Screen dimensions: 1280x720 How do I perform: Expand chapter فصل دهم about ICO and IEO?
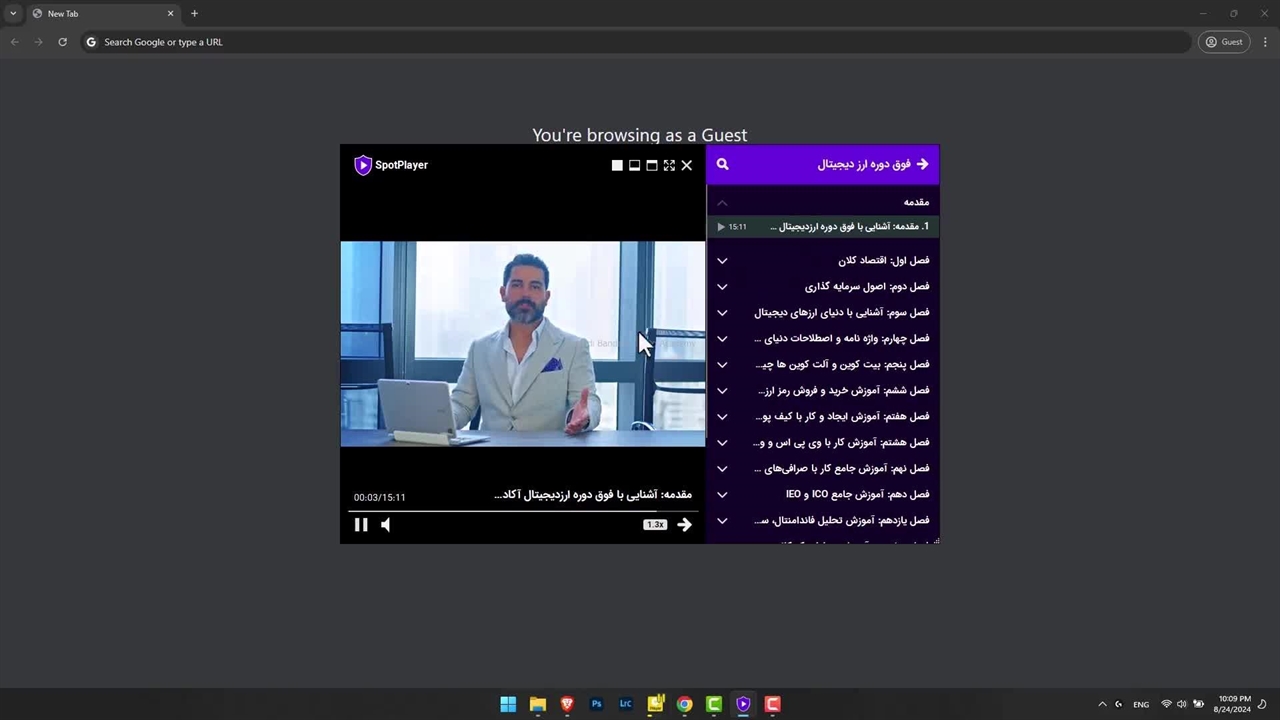tap(722, 495)
